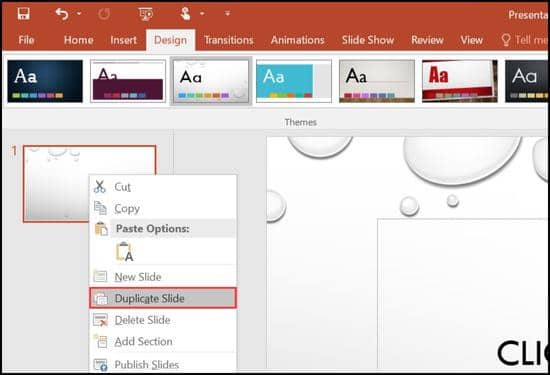Screen dimensions: 550x375
Task: Apply the maroon banded theme thumbnail
Action: pos(128,81)
